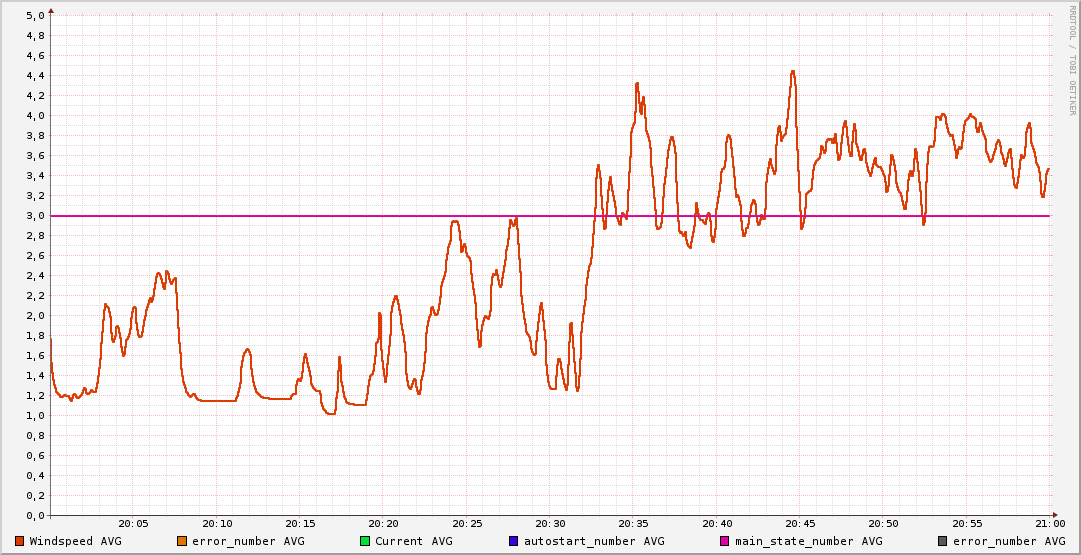Select the Current AVG legend label
The height and width of the screenshot is (555, 1081).
coord(413,541)
